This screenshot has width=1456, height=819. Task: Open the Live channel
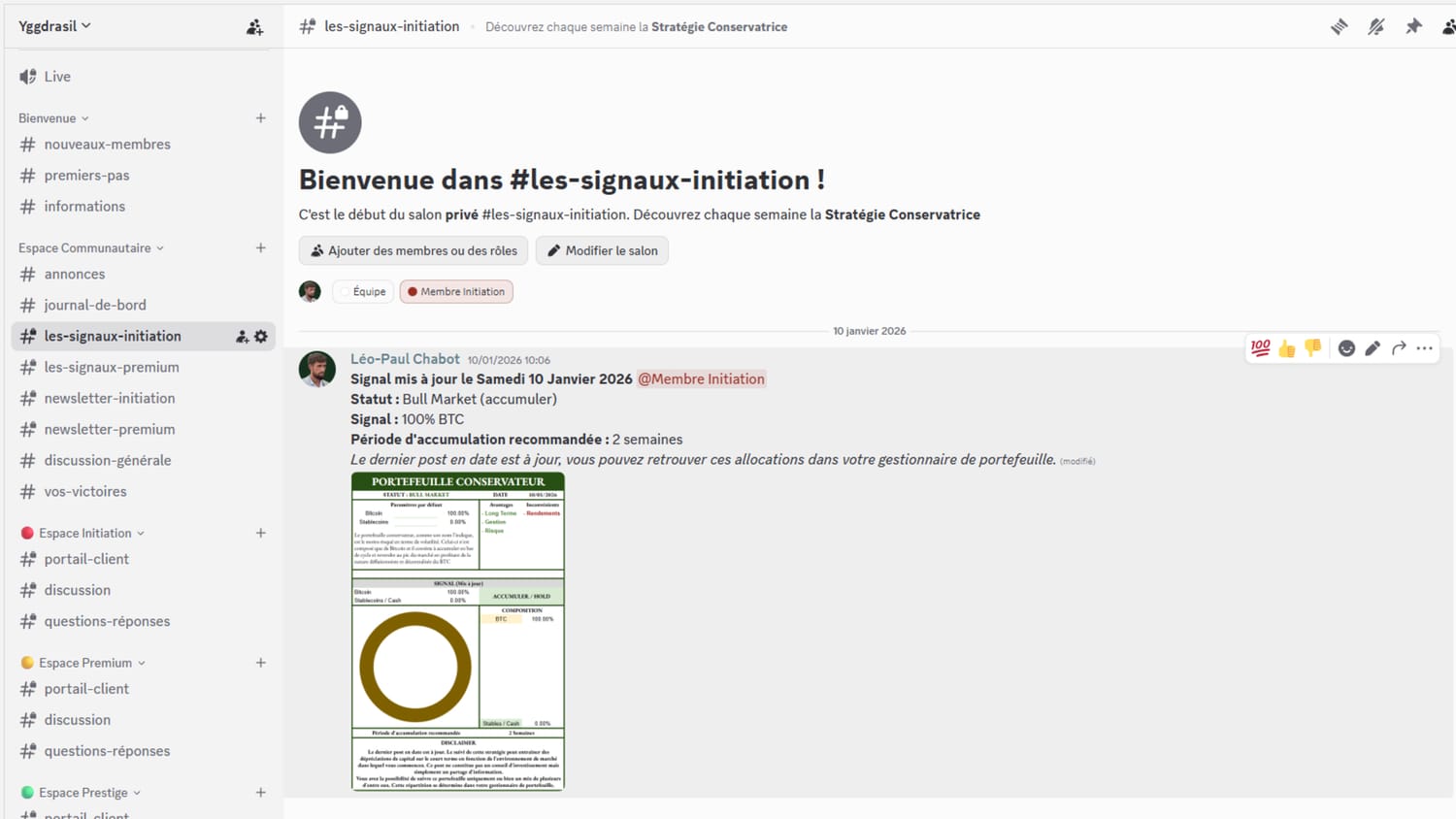(143, 77)
